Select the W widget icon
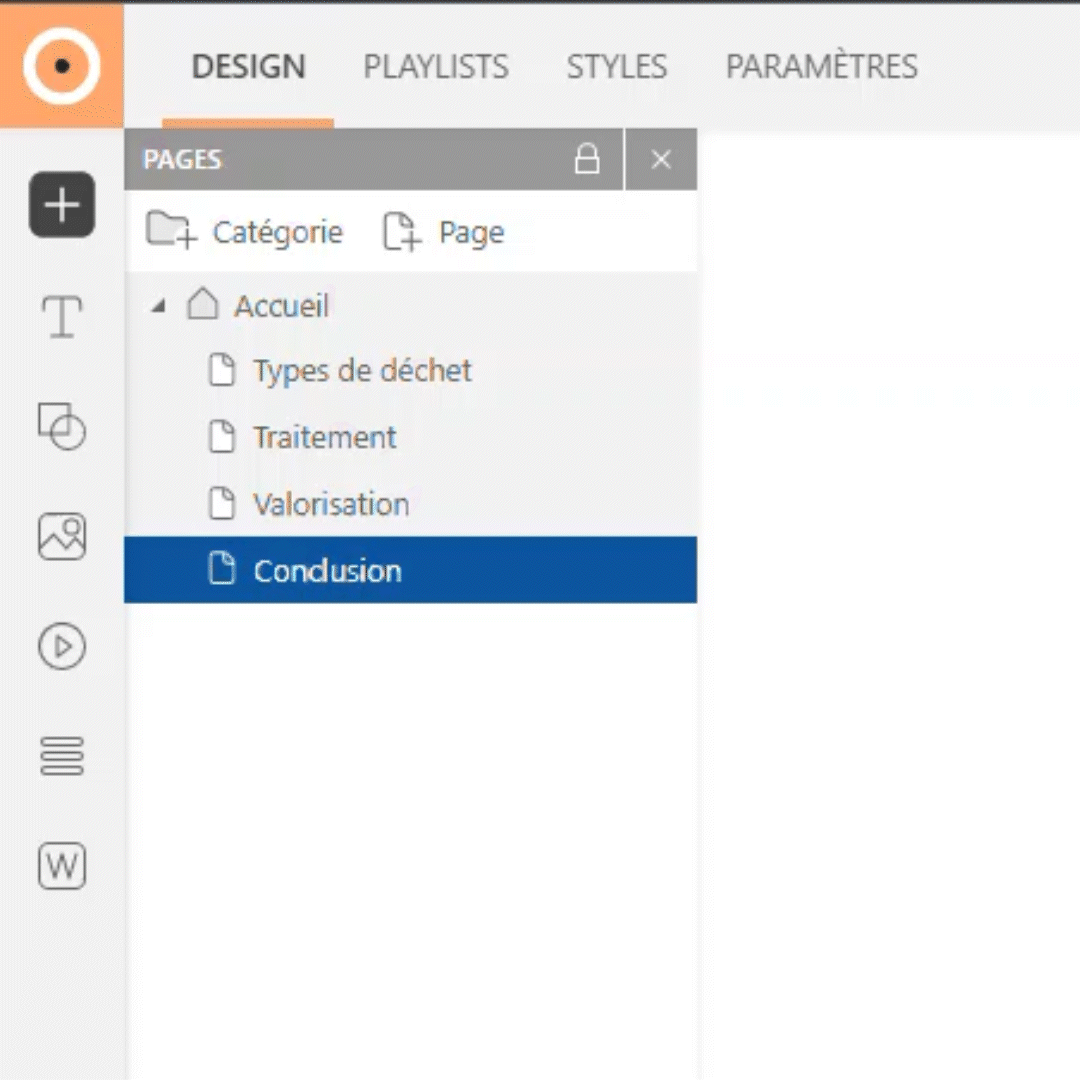 [x=61, y=866]
